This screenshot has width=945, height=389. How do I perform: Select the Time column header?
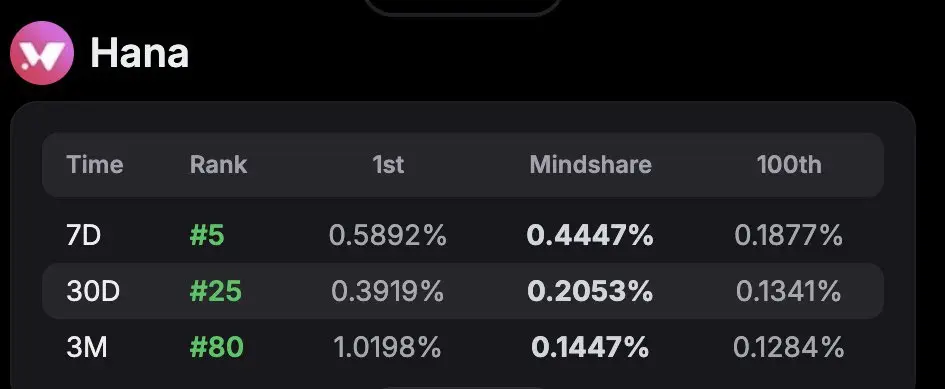tap(95, 165)
